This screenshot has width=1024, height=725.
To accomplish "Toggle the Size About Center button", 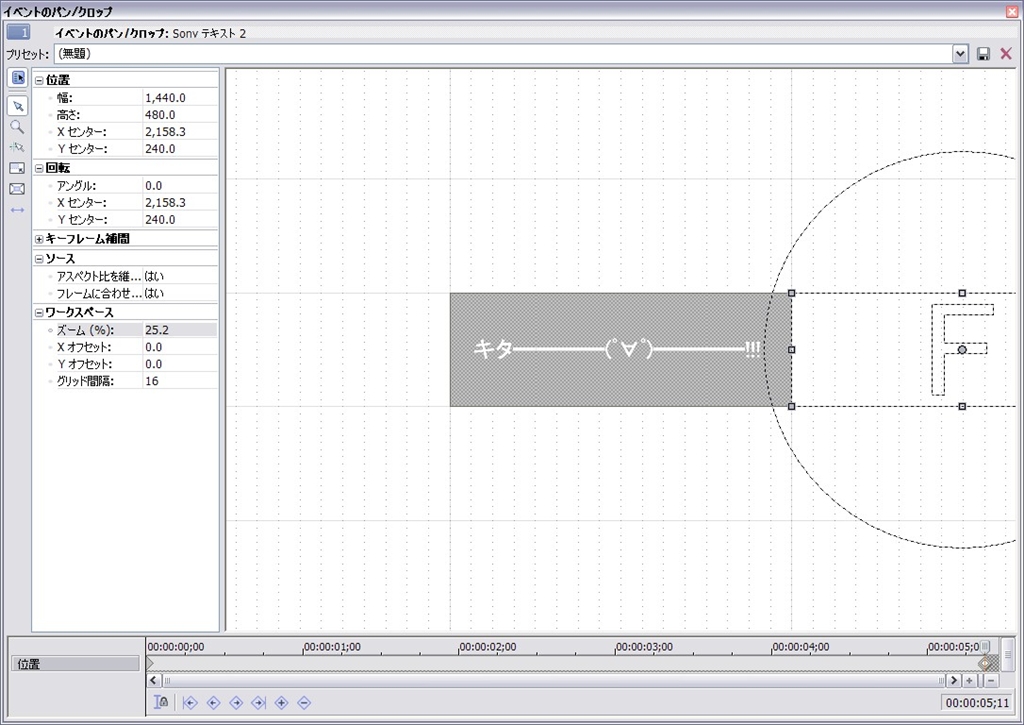I will tap(17, 189).
